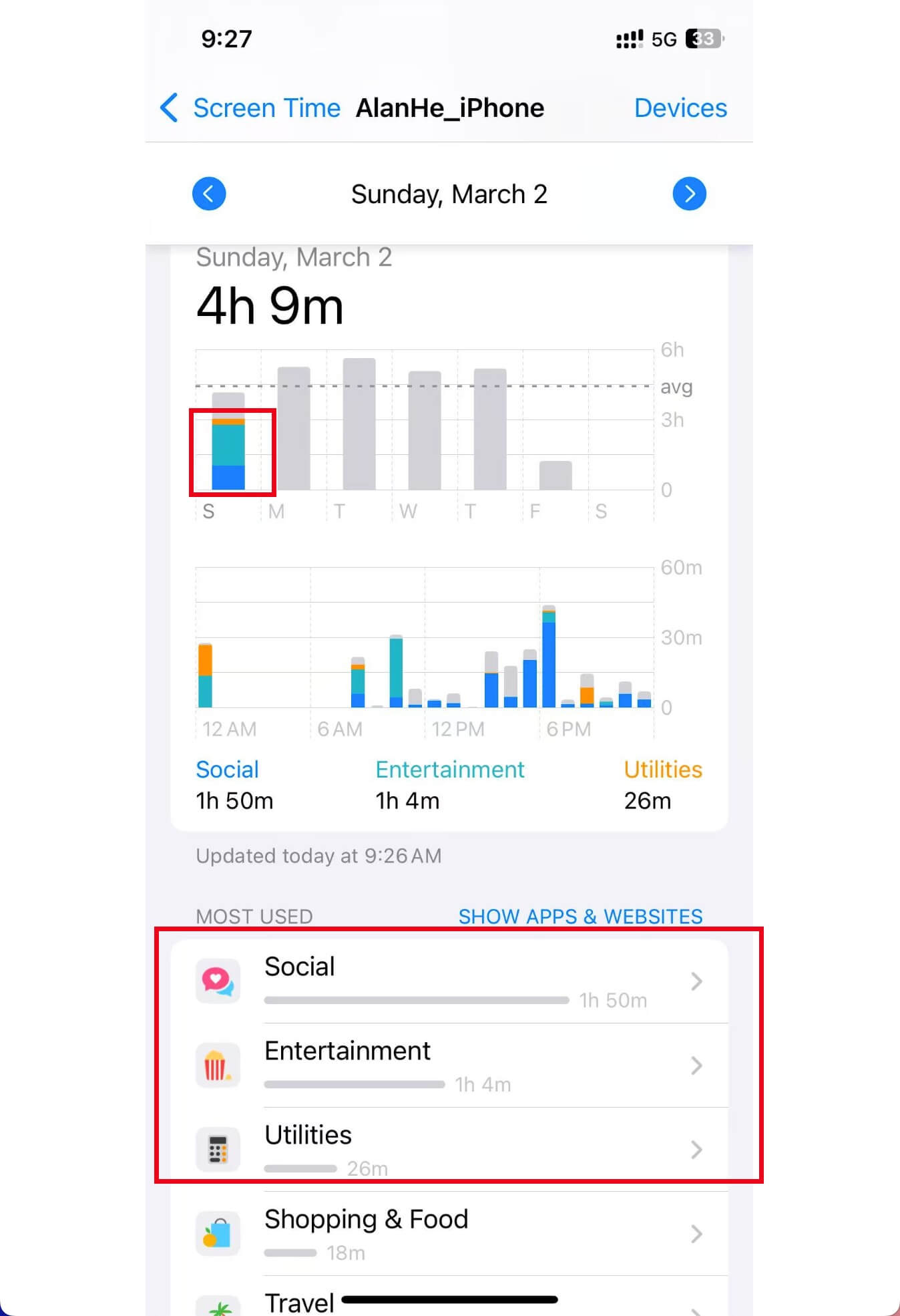Expand the Entertainment row chevron
This screenshot has height=1316, width=900.
point(696,1065)
